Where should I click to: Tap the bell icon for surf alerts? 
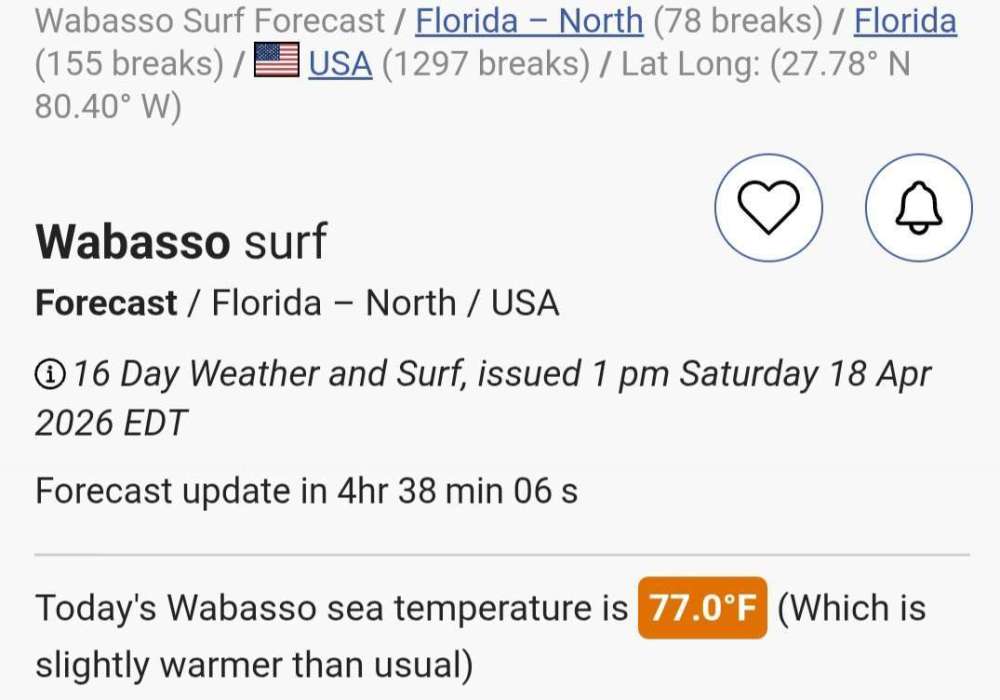tap(918, 208)
